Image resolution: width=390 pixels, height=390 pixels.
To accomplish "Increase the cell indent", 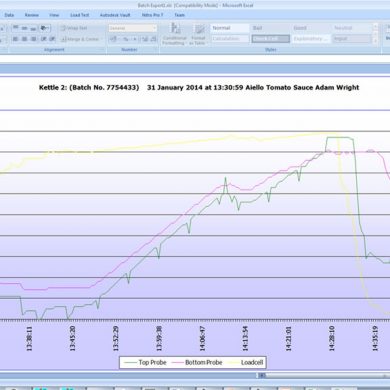I will coord(52,39).
